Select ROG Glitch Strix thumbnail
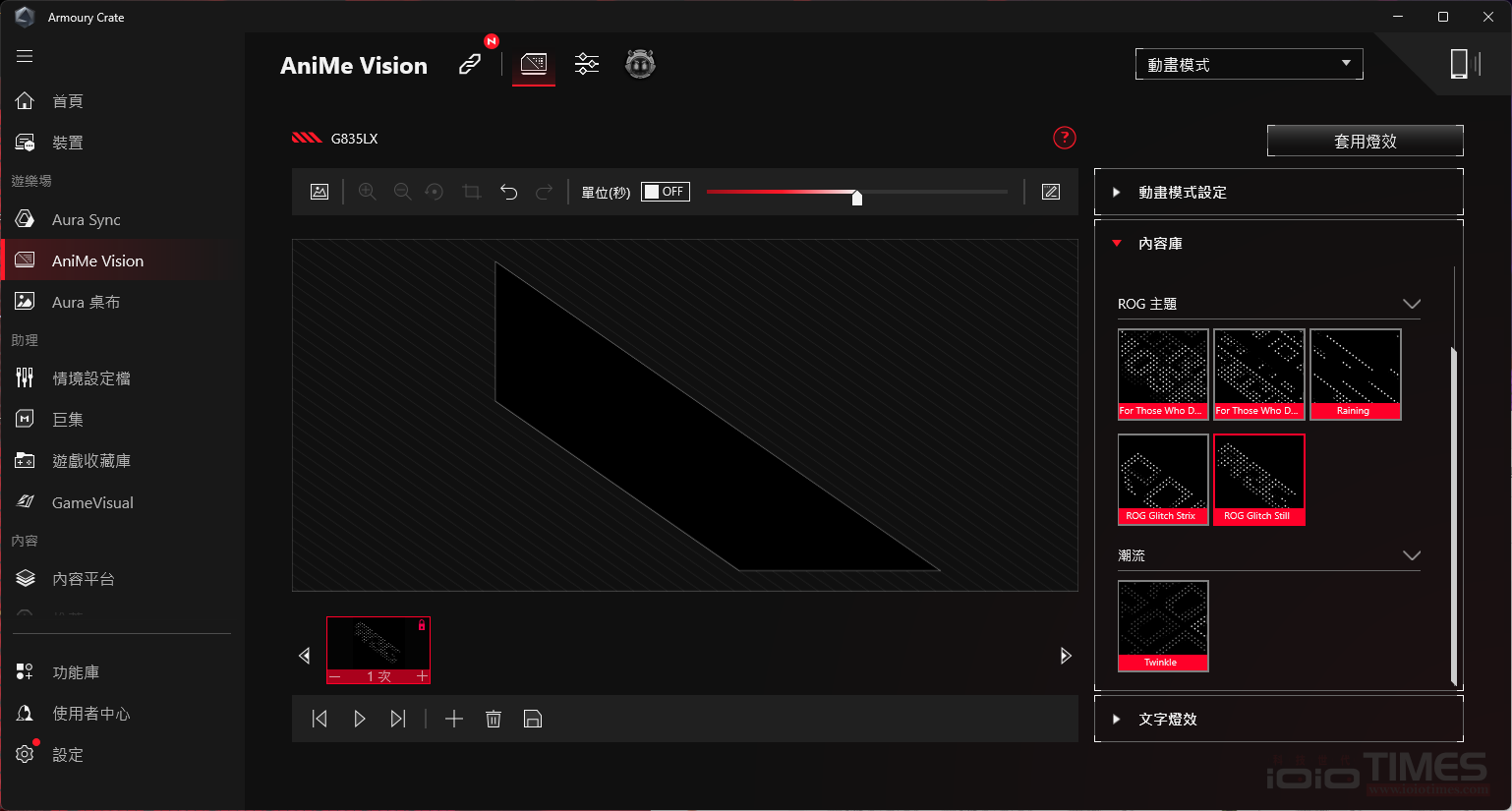1512x811 pixels. point(1163,480)
